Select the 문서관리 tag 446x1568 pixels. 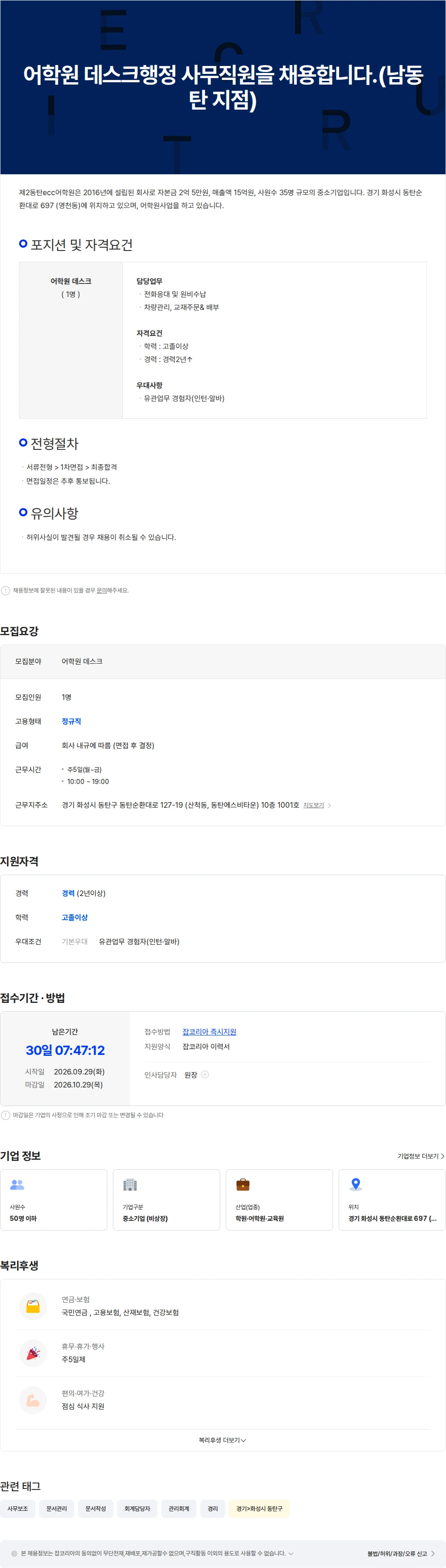click(x=57, y=1509)
